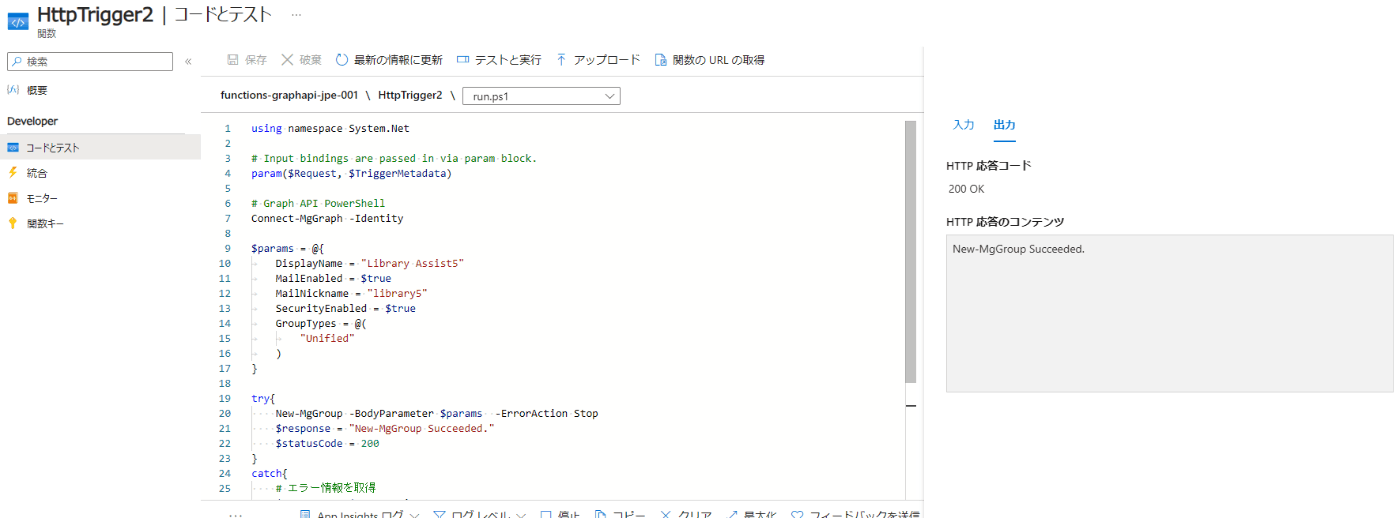Viewport: 1400px width, 518px height.
Task: Open the run.ps1 file dropdown
Action: (x=541, y=97)
